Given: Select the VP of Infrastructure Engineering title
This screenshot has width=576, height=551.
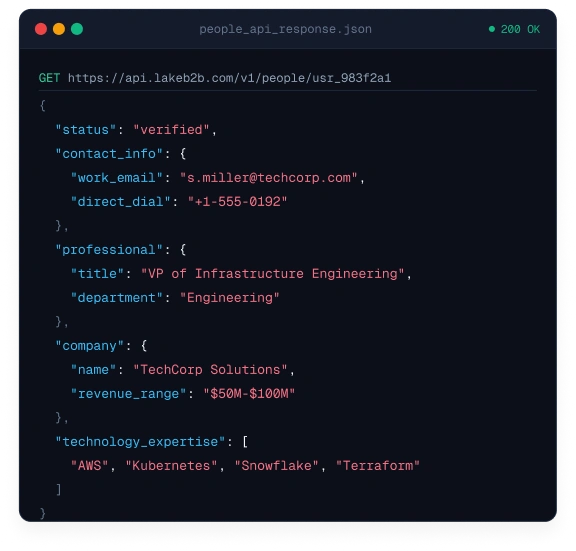Looking at the screenshot, I should (x=273, y=274).
